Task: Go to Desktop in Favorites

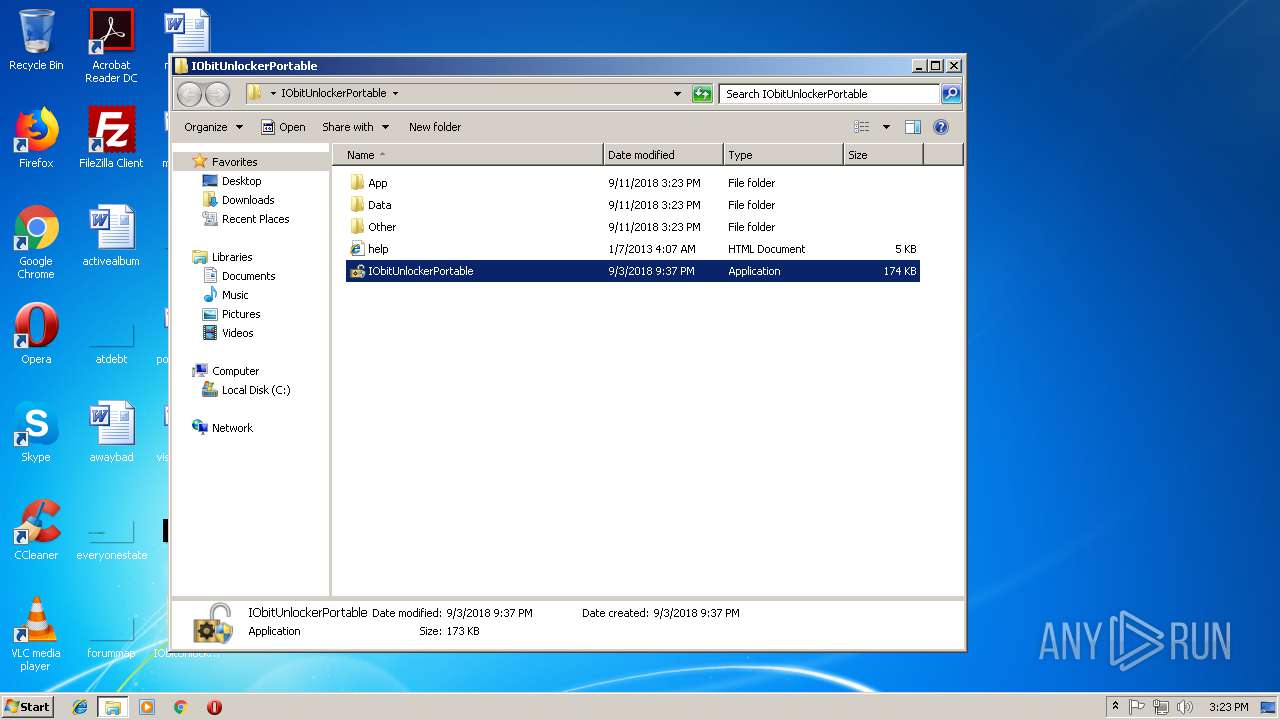Action: click(x=241, y=181)
